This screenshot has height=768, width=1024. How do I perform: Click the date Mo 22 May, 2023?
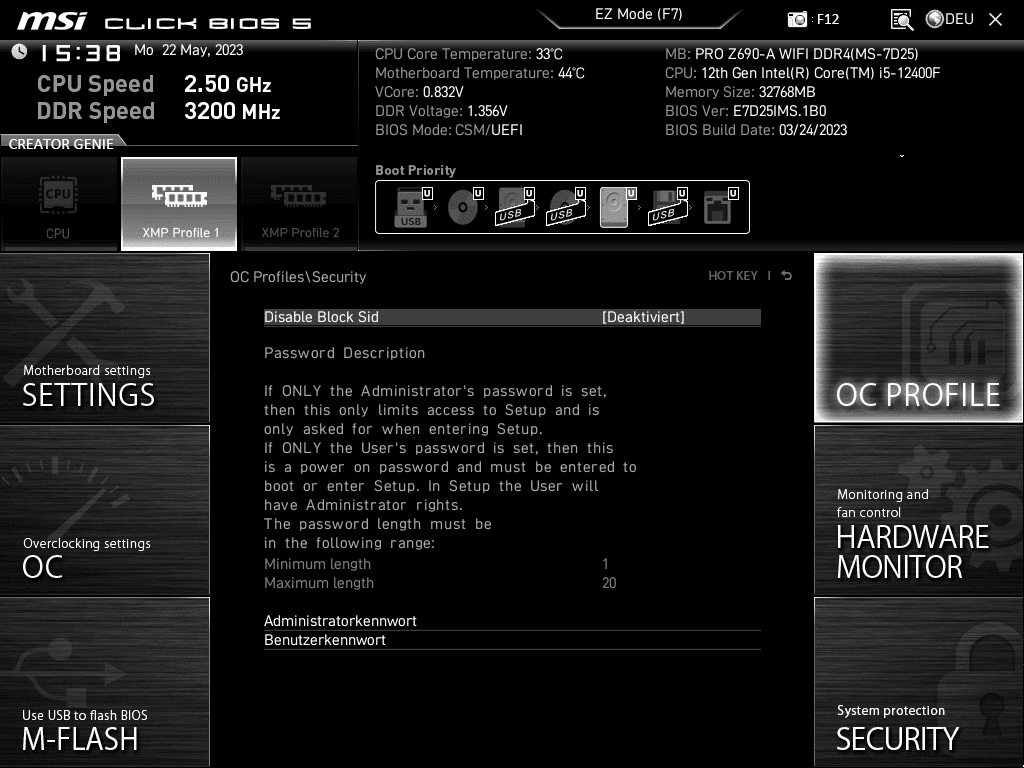click(x=189, y=50)
